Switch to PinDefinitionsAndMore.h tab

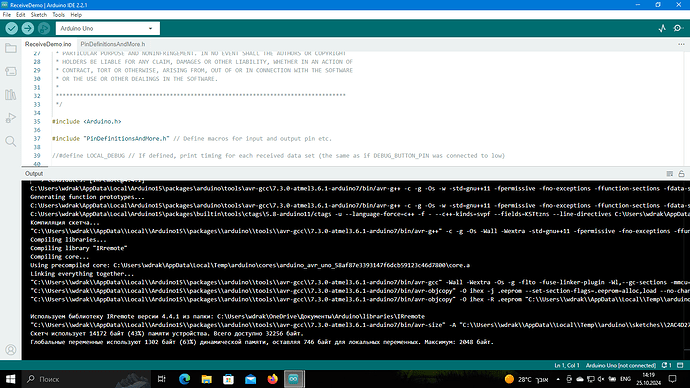pyautogui.click(x=113, y=44)
